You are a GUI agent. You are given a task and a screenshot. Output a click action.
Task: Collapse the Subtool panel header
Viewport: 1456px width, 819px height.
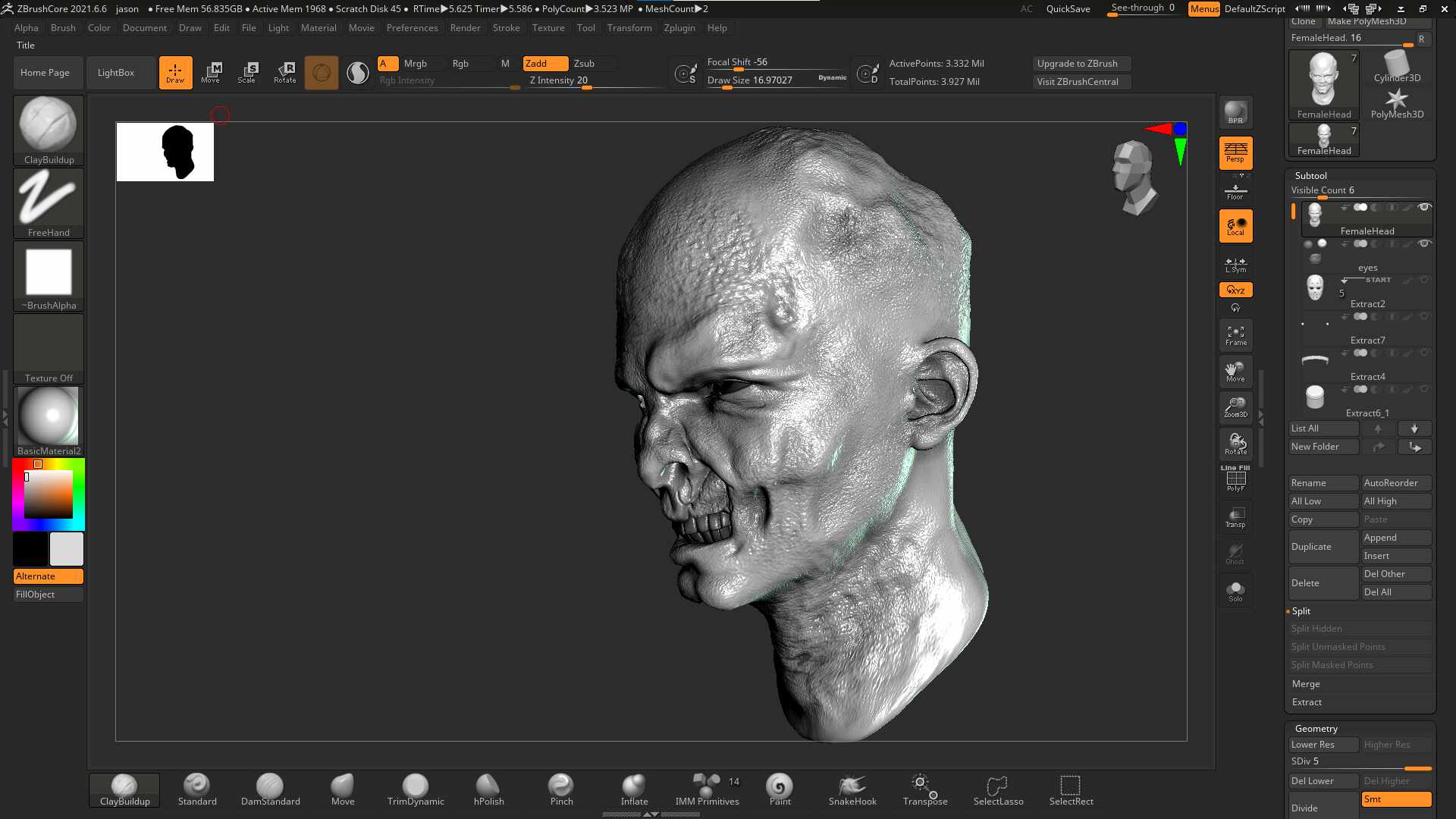pos(1310,175)
